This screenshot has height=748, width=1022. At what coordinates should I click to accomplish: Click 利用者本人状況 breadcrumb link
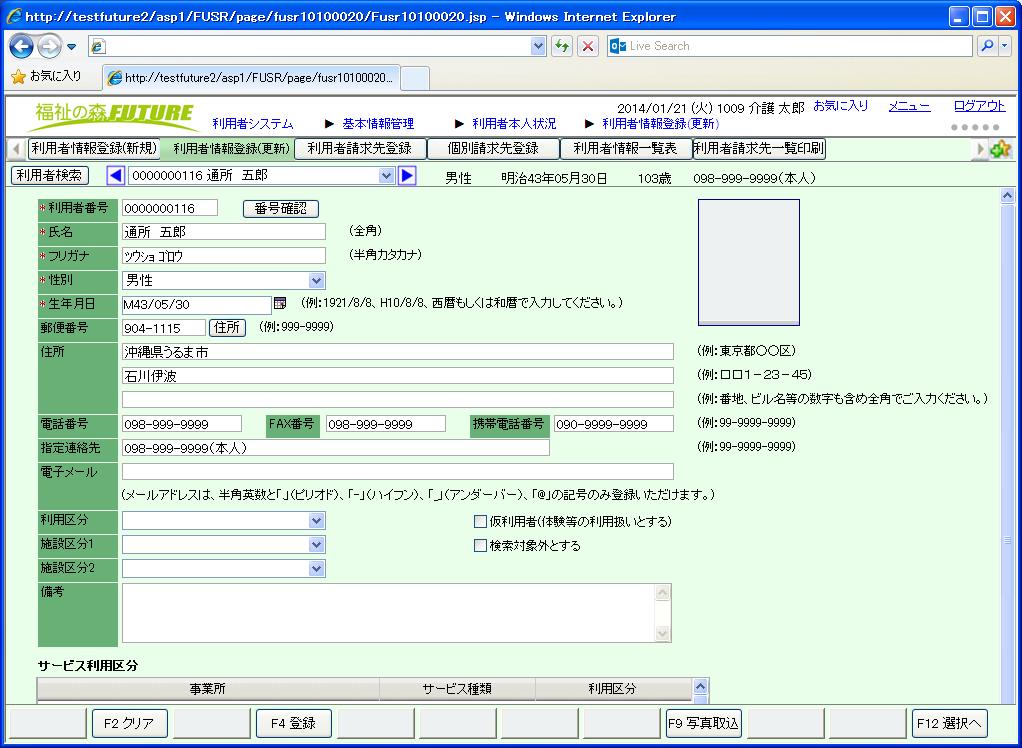tap(514, 124)
